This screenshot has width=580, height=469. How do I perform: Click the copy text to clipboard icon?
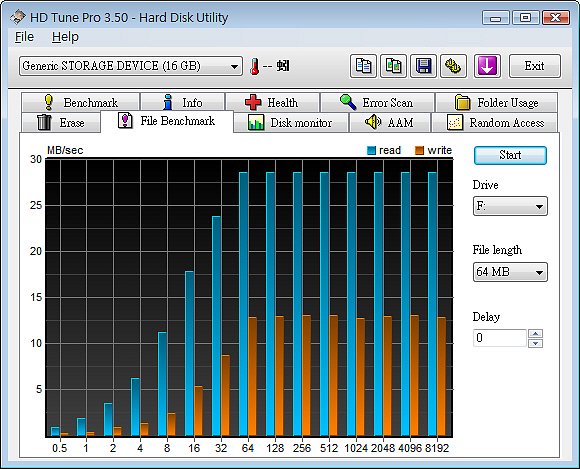363,66
